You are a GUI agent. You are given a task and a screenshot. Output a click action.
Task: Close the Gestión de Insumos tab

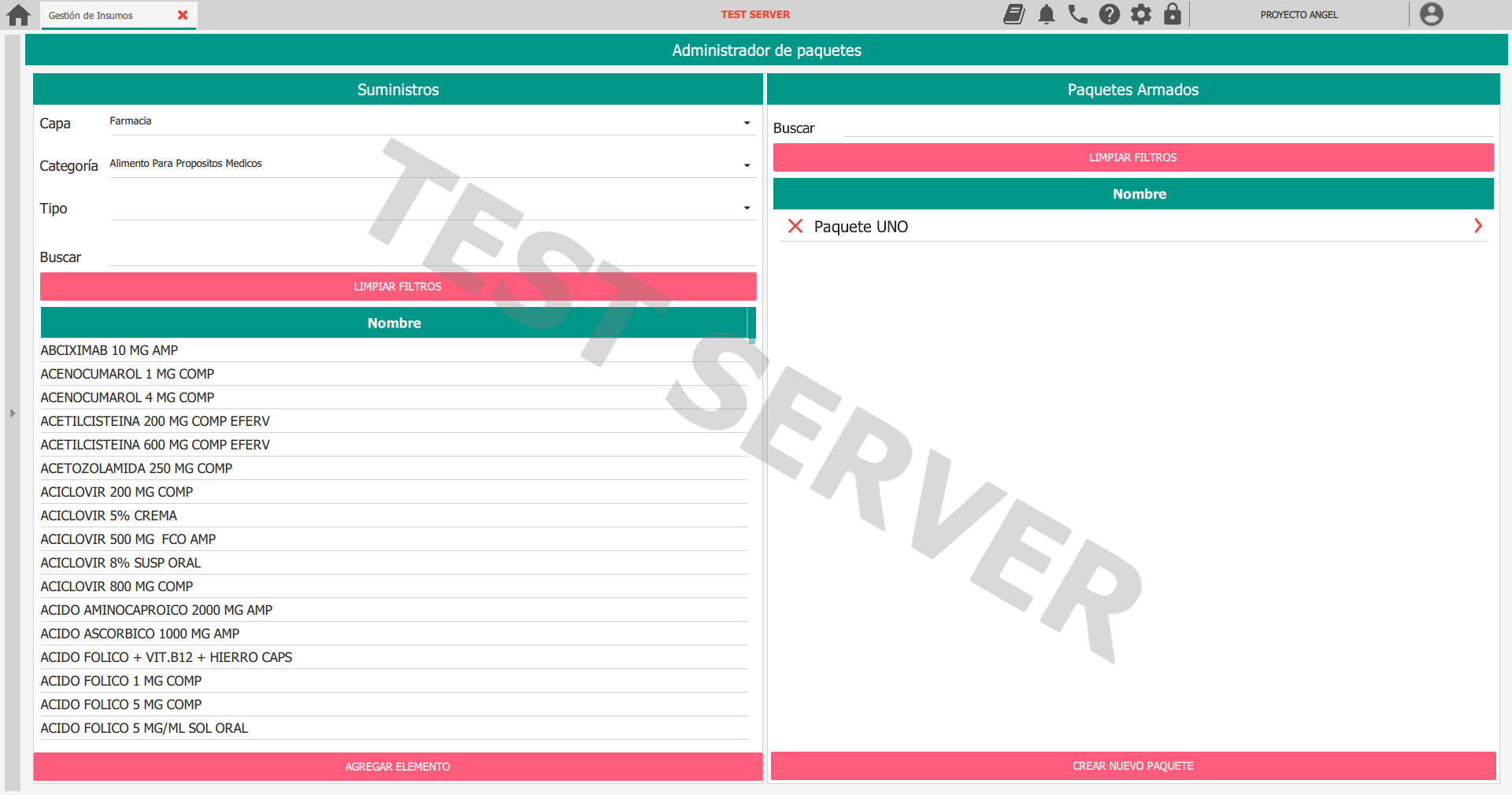point(183,15)
